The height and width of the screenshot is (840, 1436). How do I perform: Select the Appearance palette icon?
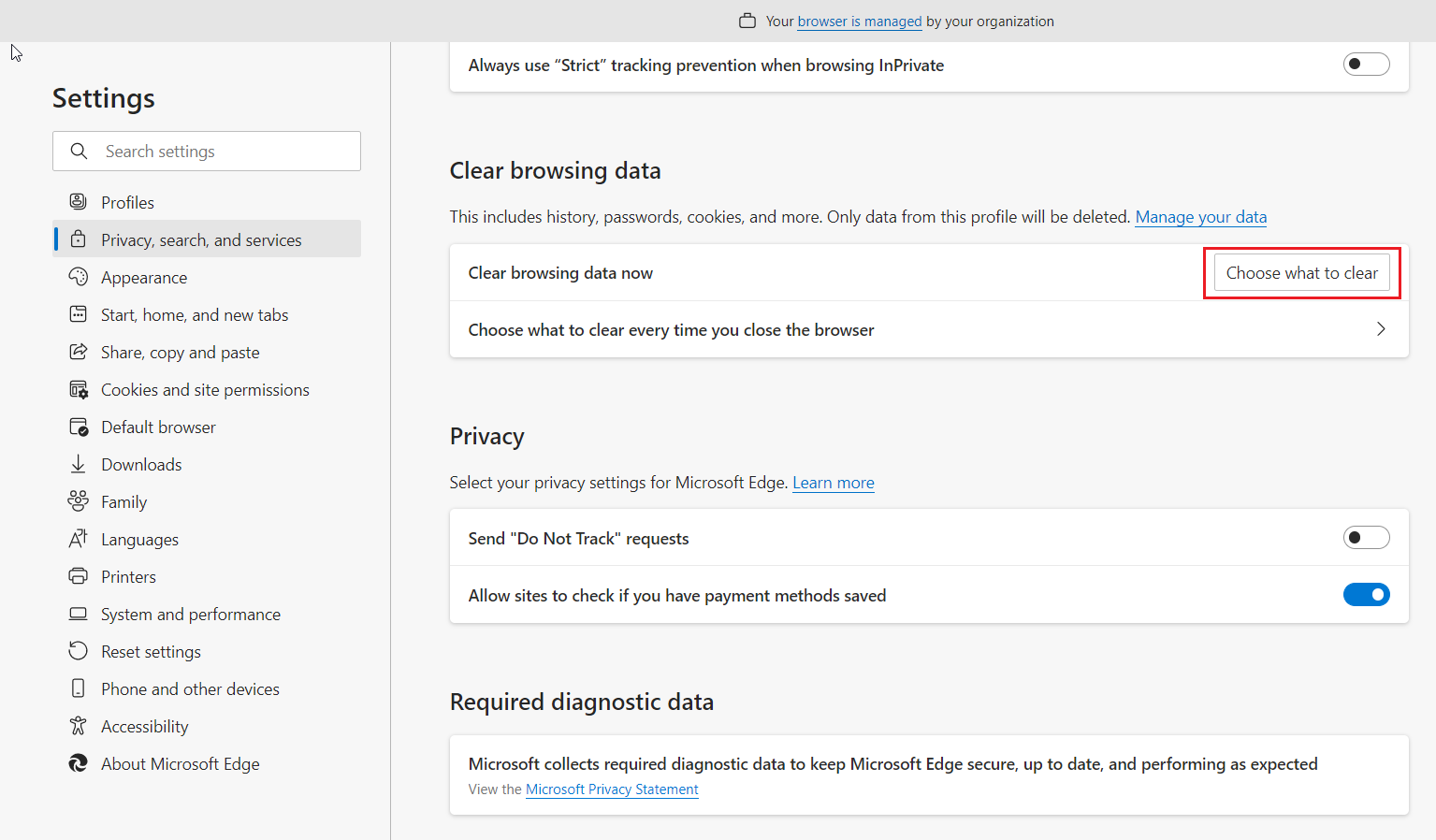tap(79, 277)
